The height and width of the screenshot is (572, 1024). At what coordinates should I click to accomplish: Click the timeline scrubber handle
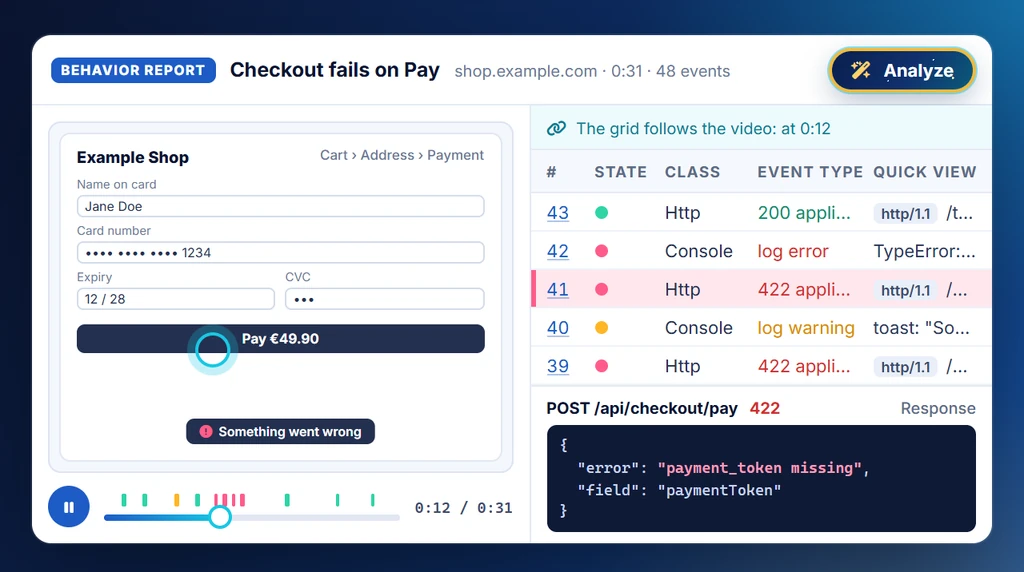(x=220, y=517)
